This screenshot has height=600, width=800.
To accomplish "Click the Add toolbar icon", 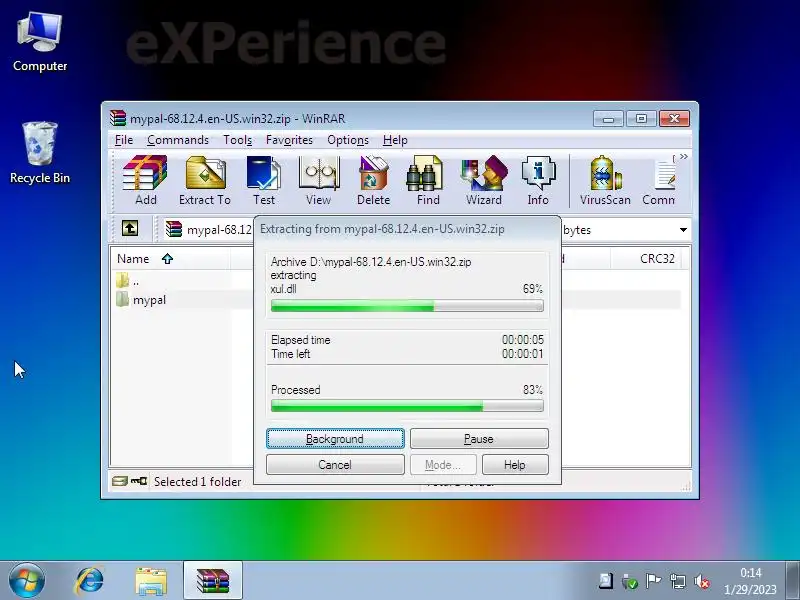I will click(x=145, y=180).
